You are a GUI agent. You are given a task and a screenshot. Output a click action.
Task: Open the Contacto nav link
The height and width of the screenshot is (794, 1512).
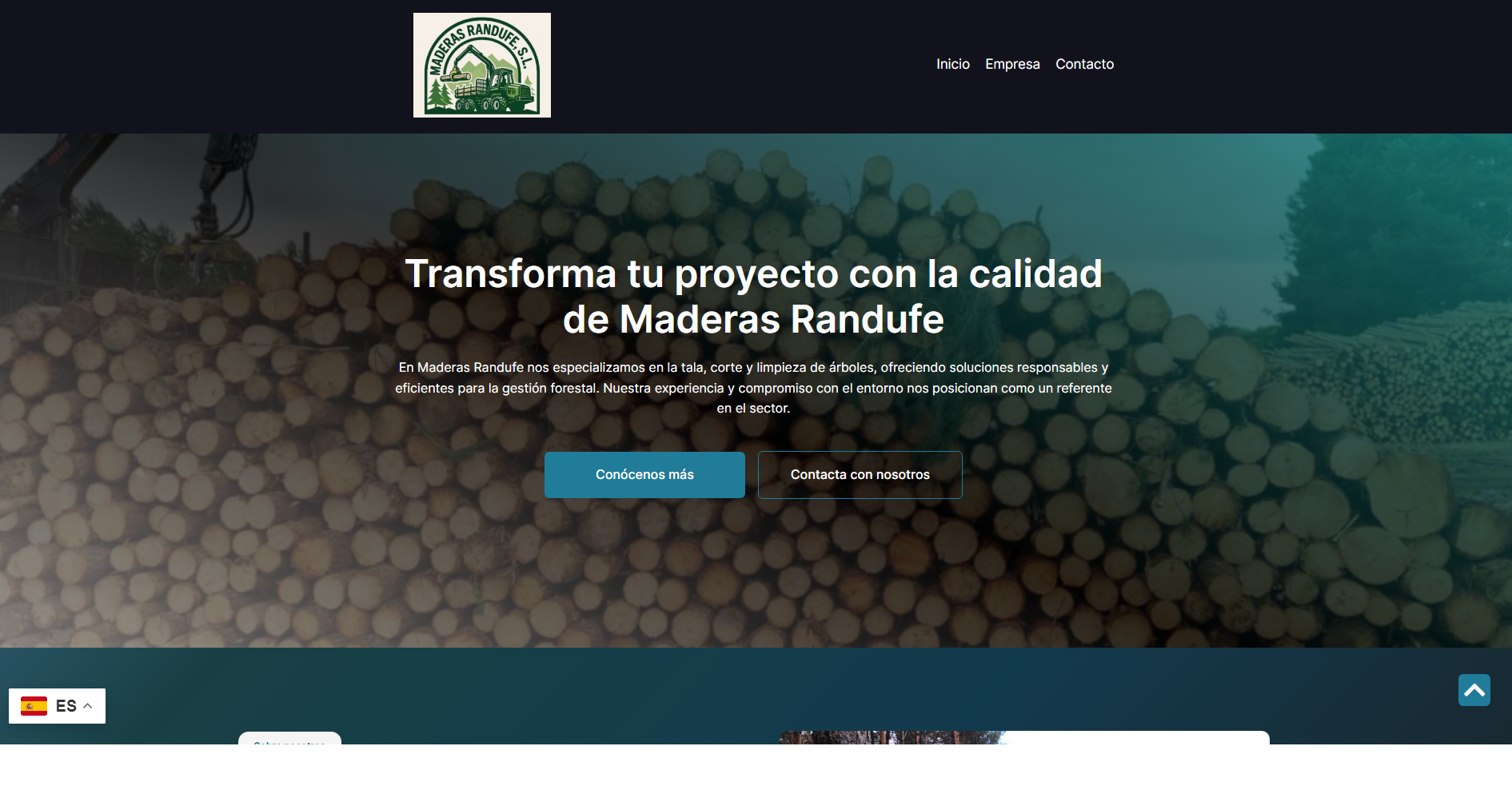[1084, 64]
